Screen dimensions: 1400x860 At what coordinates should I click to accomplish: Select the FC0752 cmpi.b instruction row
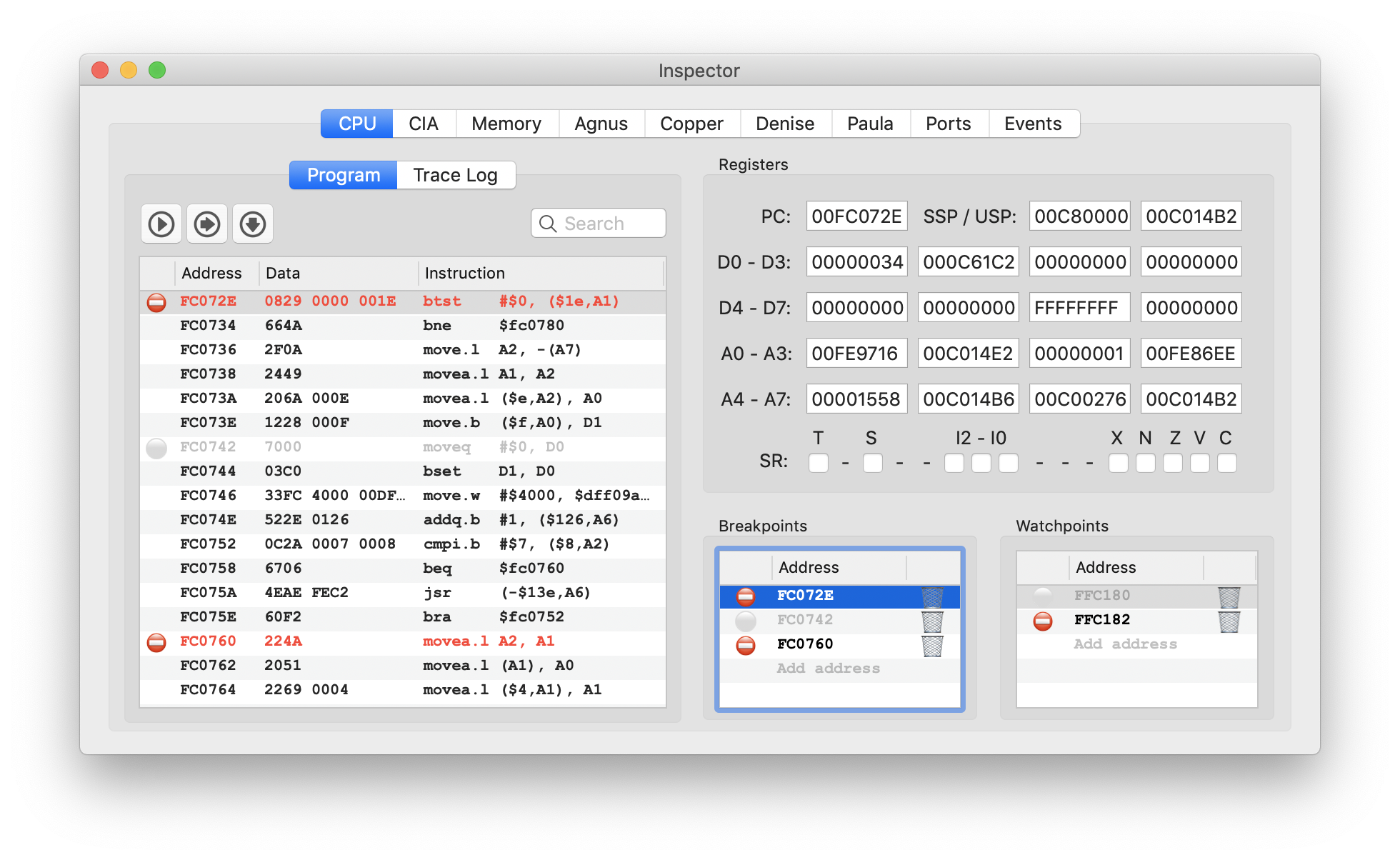[403, 544]
